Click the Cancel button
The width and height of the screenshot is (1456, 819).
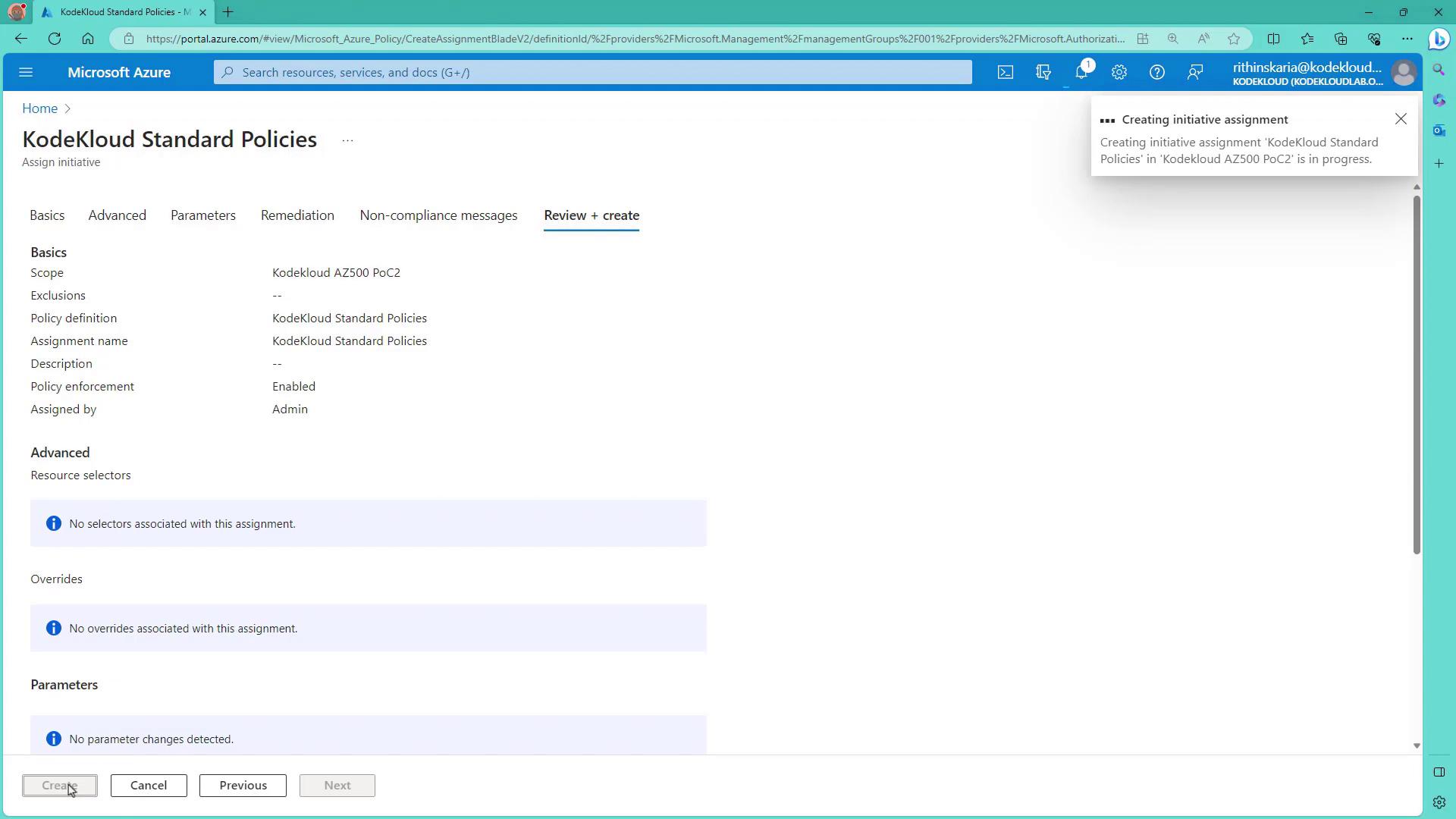149,786
